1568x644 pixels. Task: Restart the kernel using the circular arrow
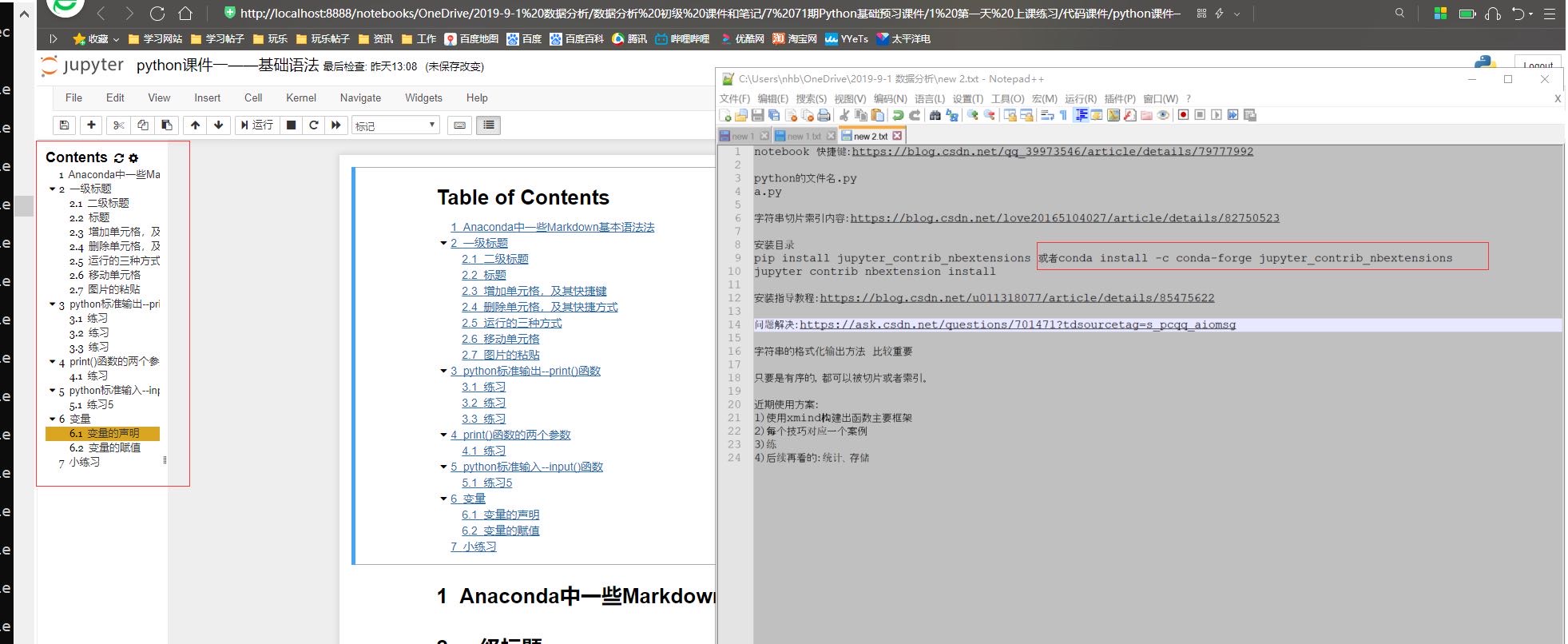pyautogui.click(x=314, y=125)
